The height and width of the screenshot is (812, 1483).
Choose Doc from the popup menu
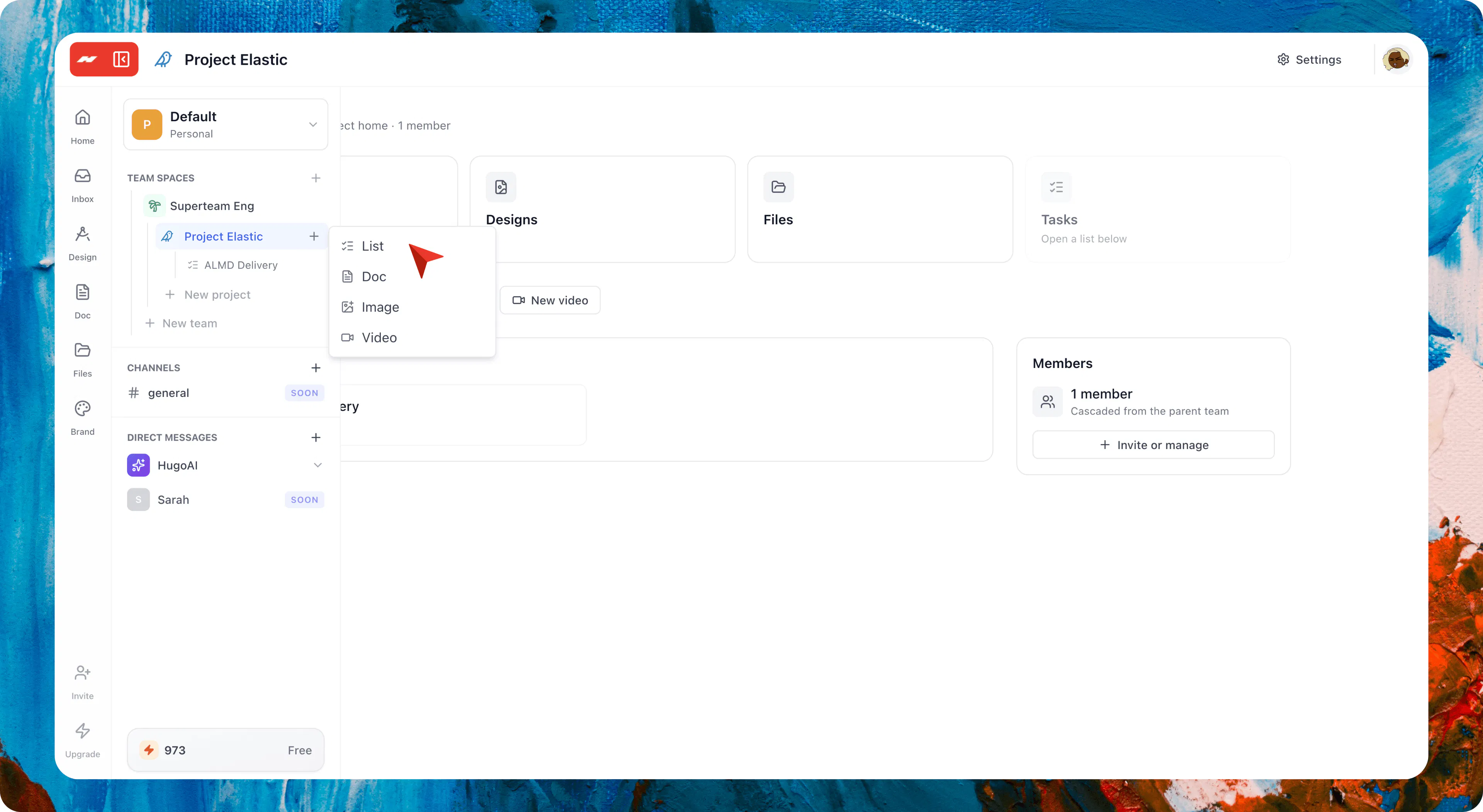click(x=412, y=277)
